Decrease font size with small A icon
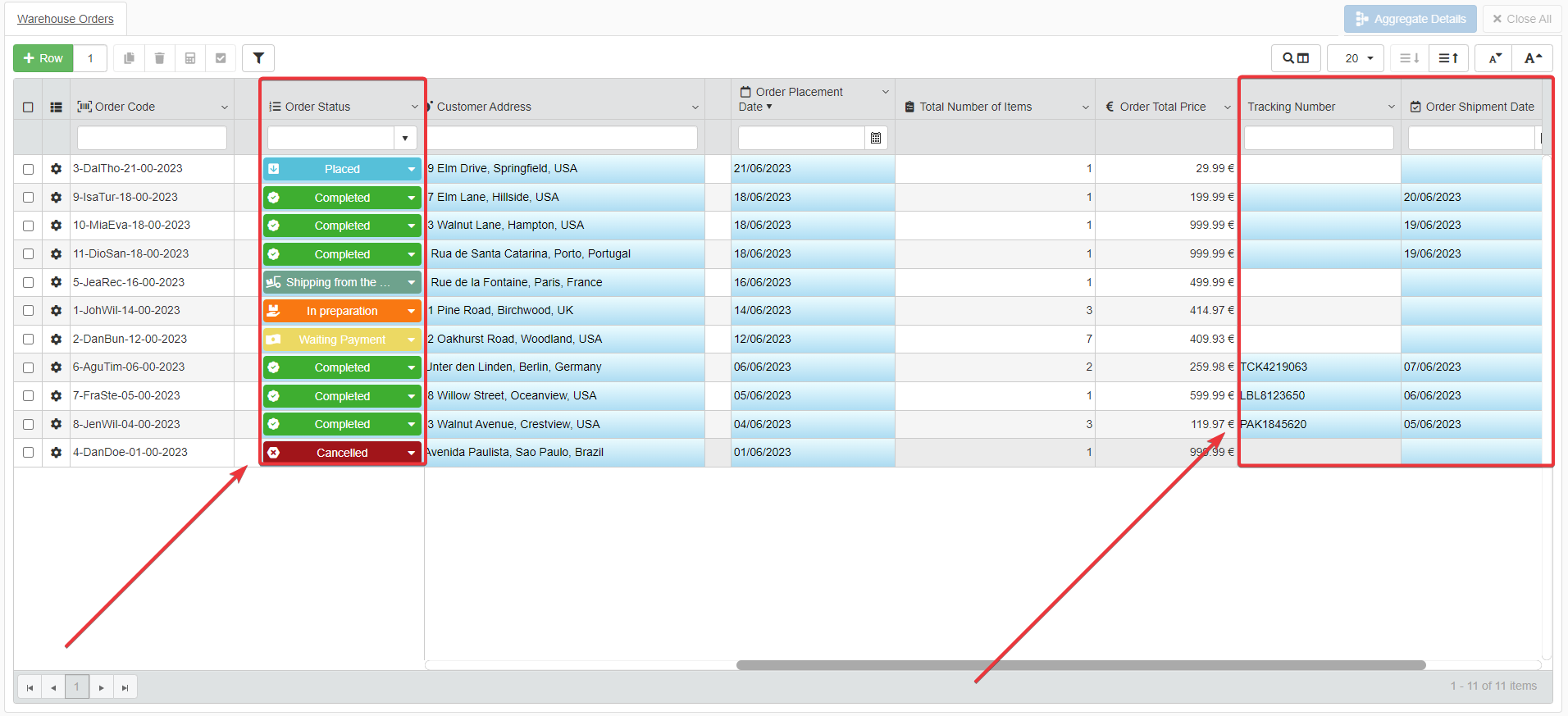 (x=1495, y=58)
